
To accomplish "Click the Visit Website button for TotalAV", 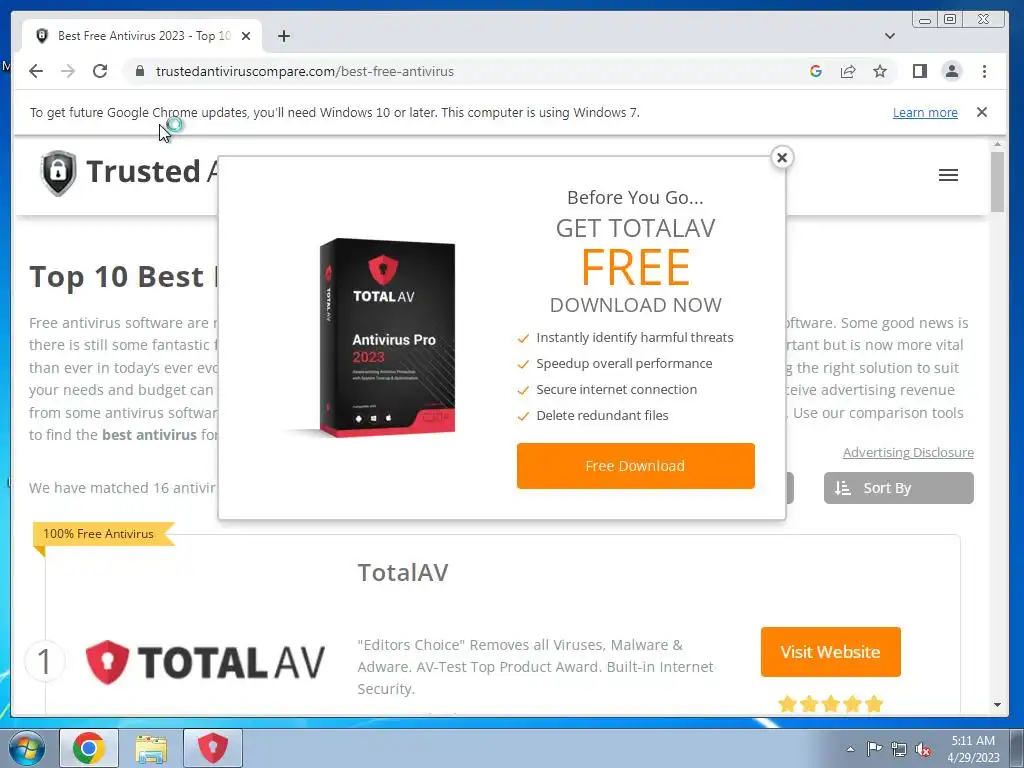I will pos(830,652).
